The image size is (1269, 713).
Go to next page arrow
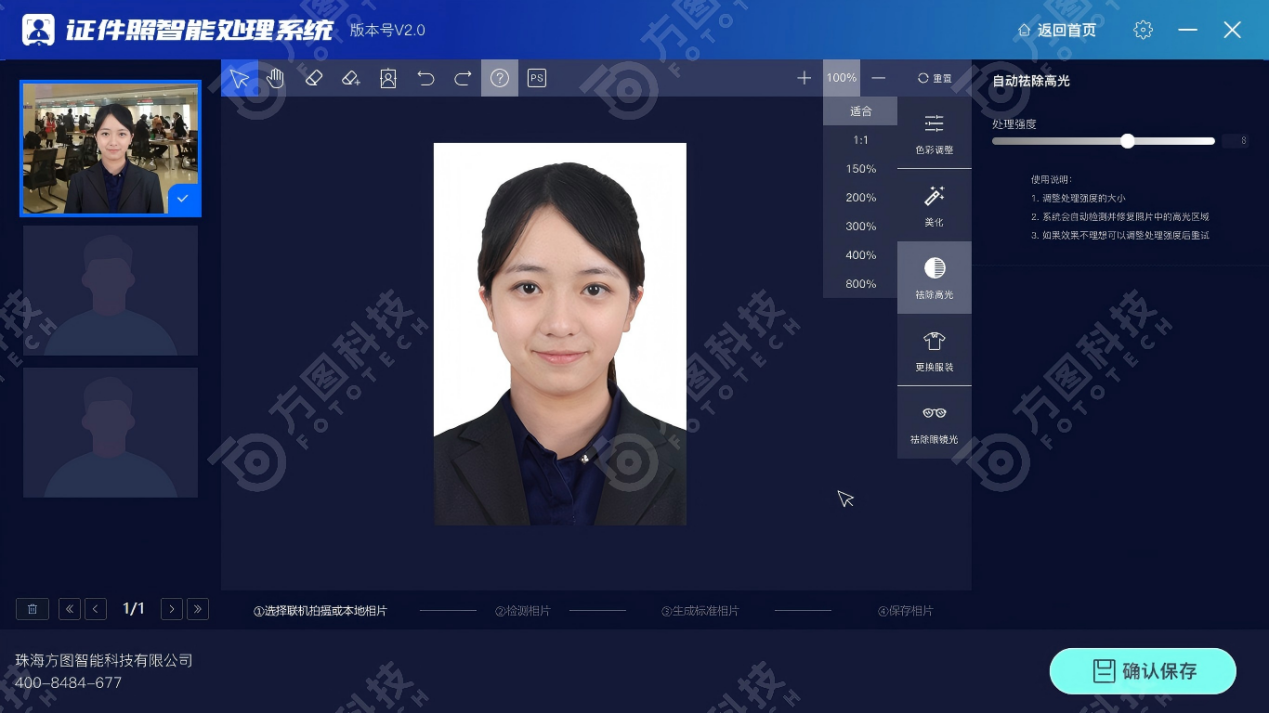tap(171, 609)
